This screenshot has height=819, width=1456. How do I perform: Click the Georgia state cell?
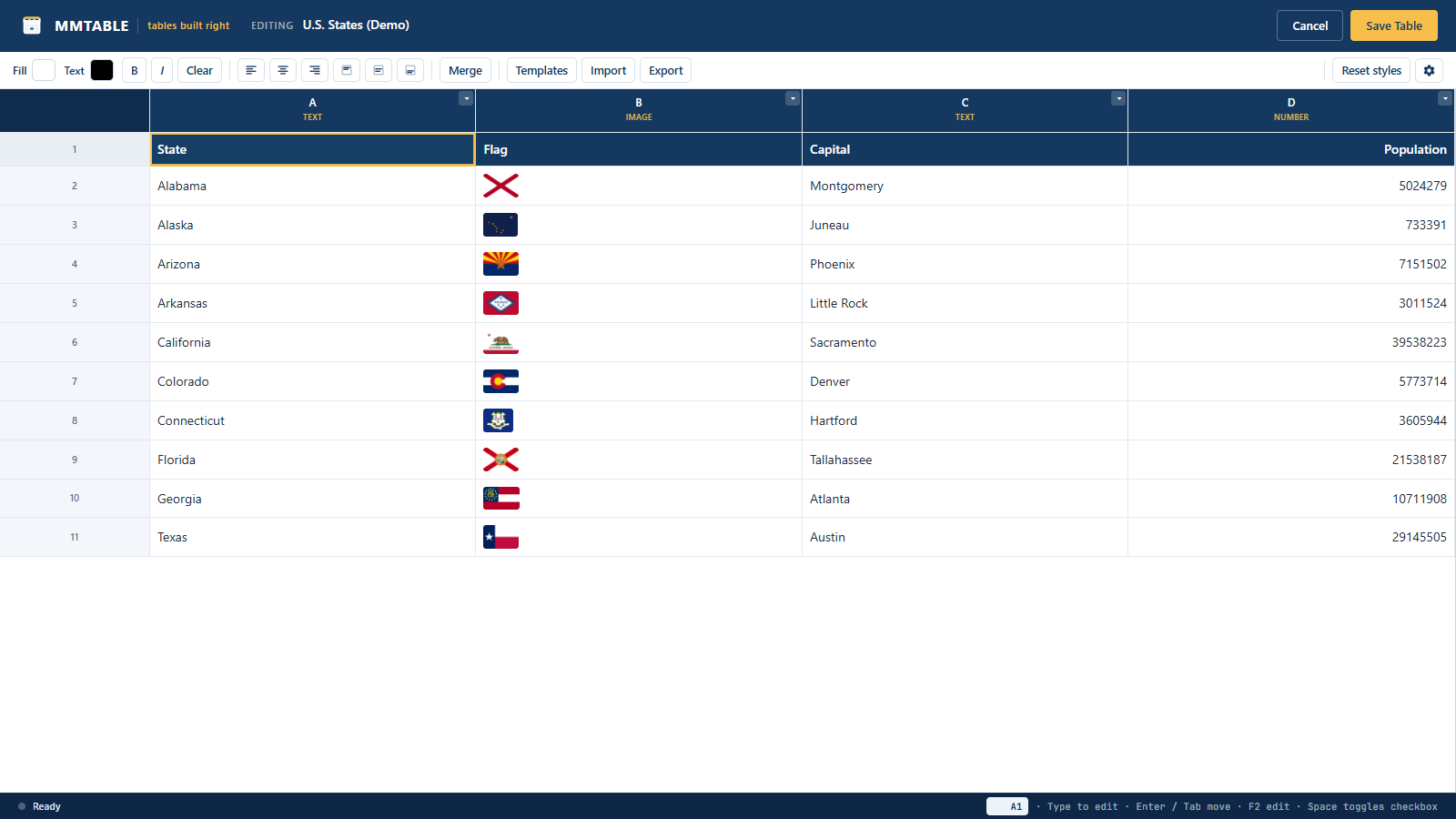coord(312,499)
